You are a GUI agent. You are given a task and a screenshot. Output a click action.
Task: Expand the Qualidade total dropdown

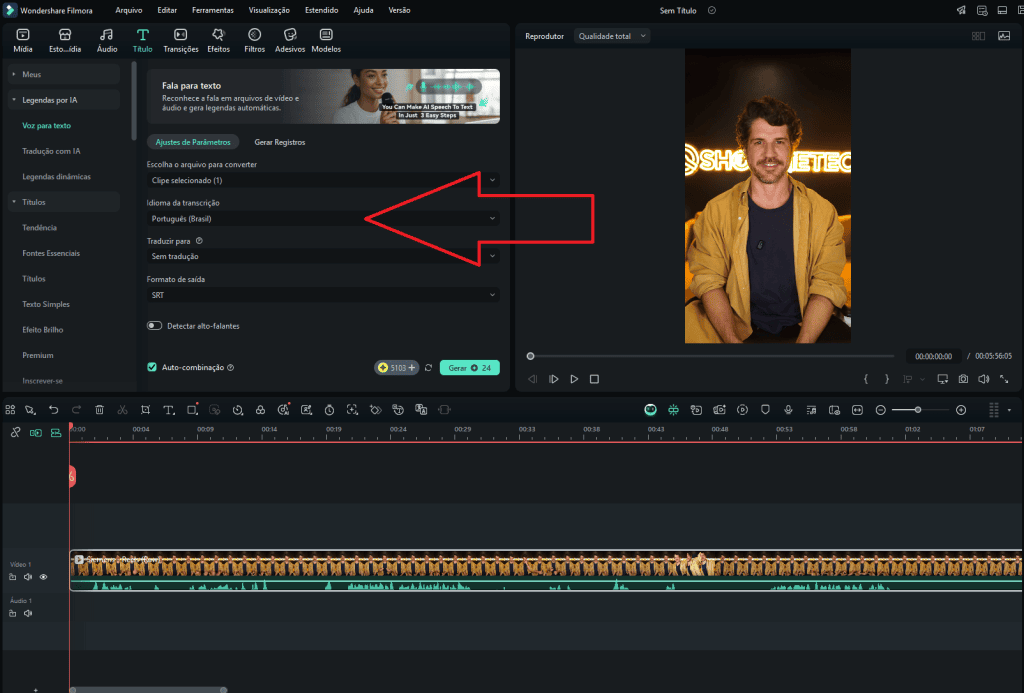pos(610,36)
